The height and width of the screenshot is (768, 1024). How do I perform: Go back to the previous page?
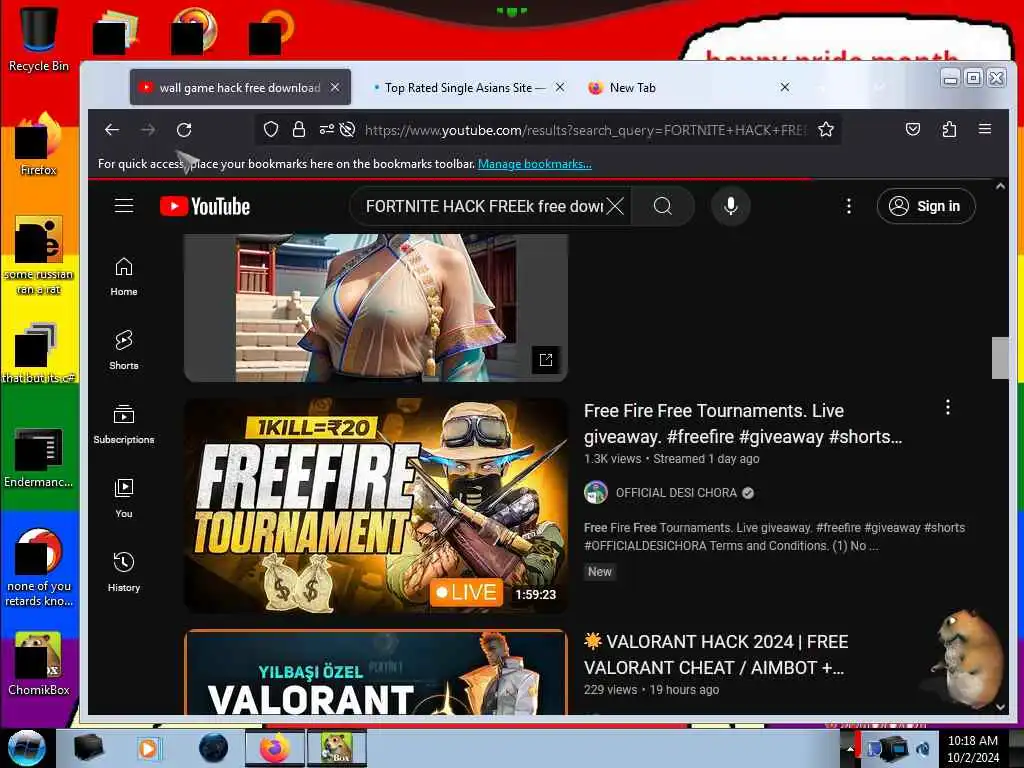[112, 129]
